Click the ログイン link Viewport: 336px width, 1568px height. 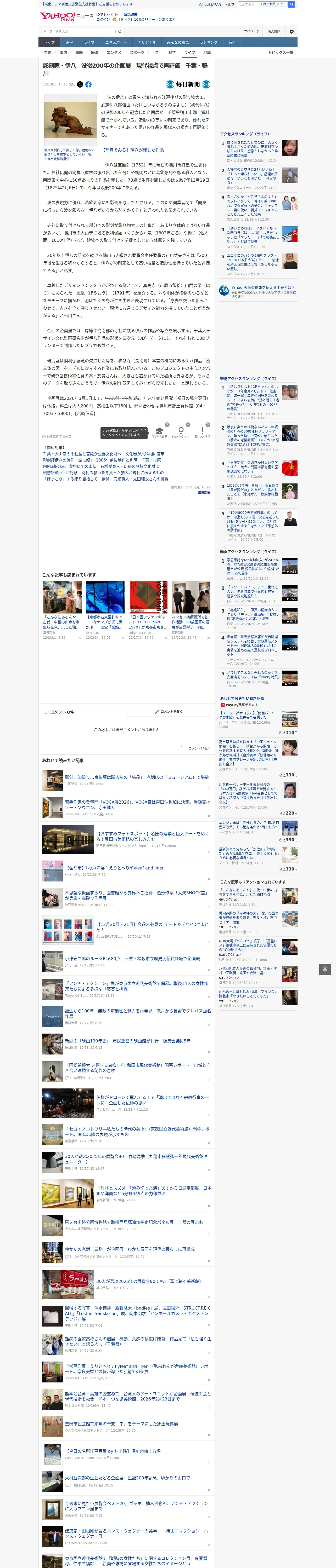coord(103,20)
